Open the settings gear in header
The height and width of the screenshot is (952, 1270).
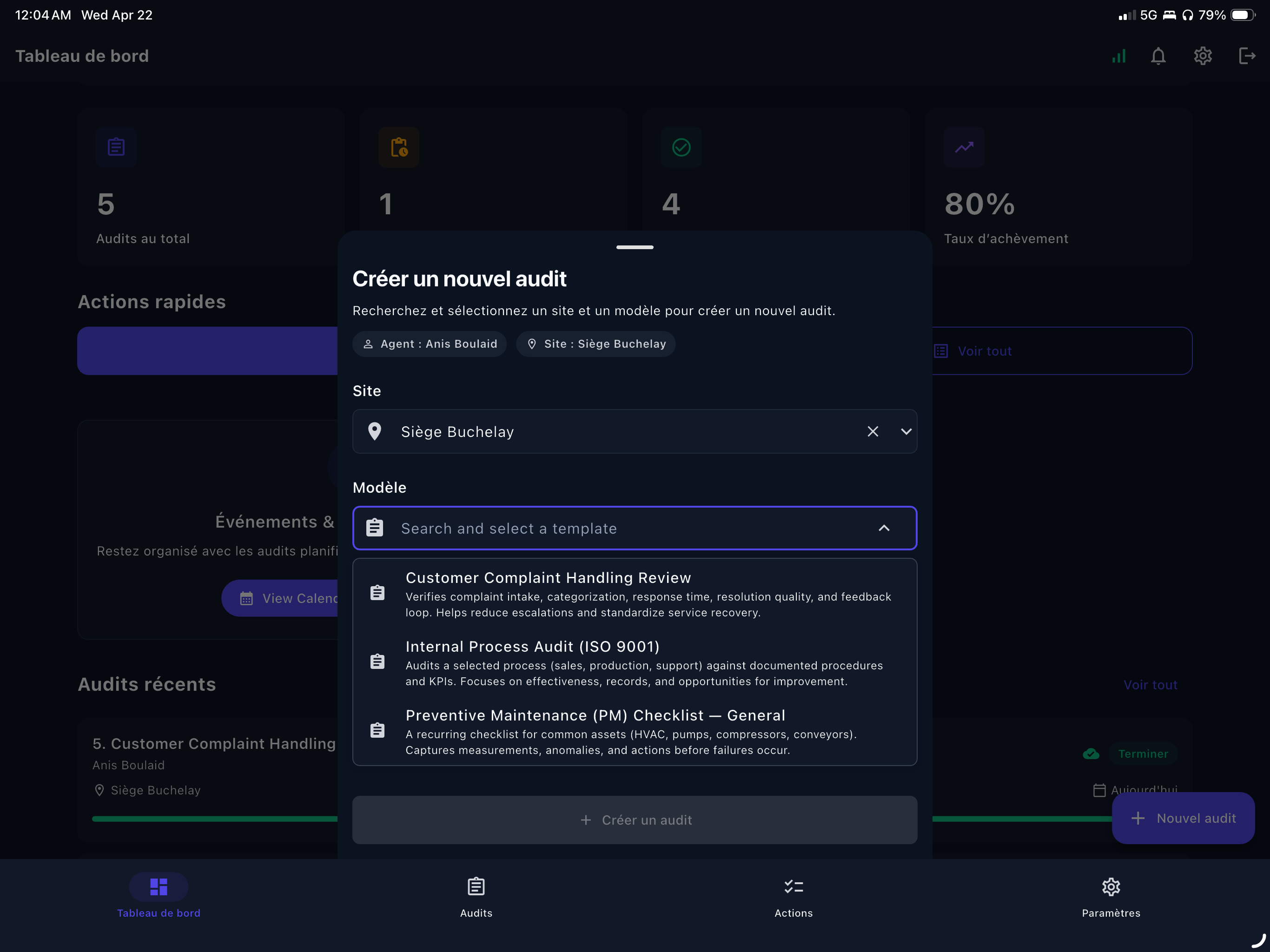click(1203, 56)
